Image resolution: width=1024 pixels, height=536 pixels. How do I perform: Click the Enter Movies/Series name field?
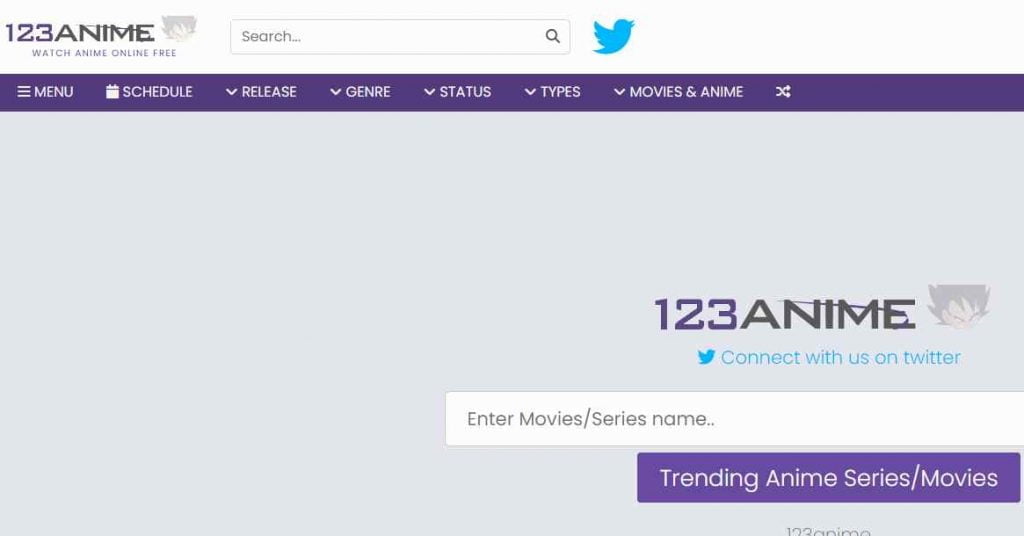coord(730,419)
